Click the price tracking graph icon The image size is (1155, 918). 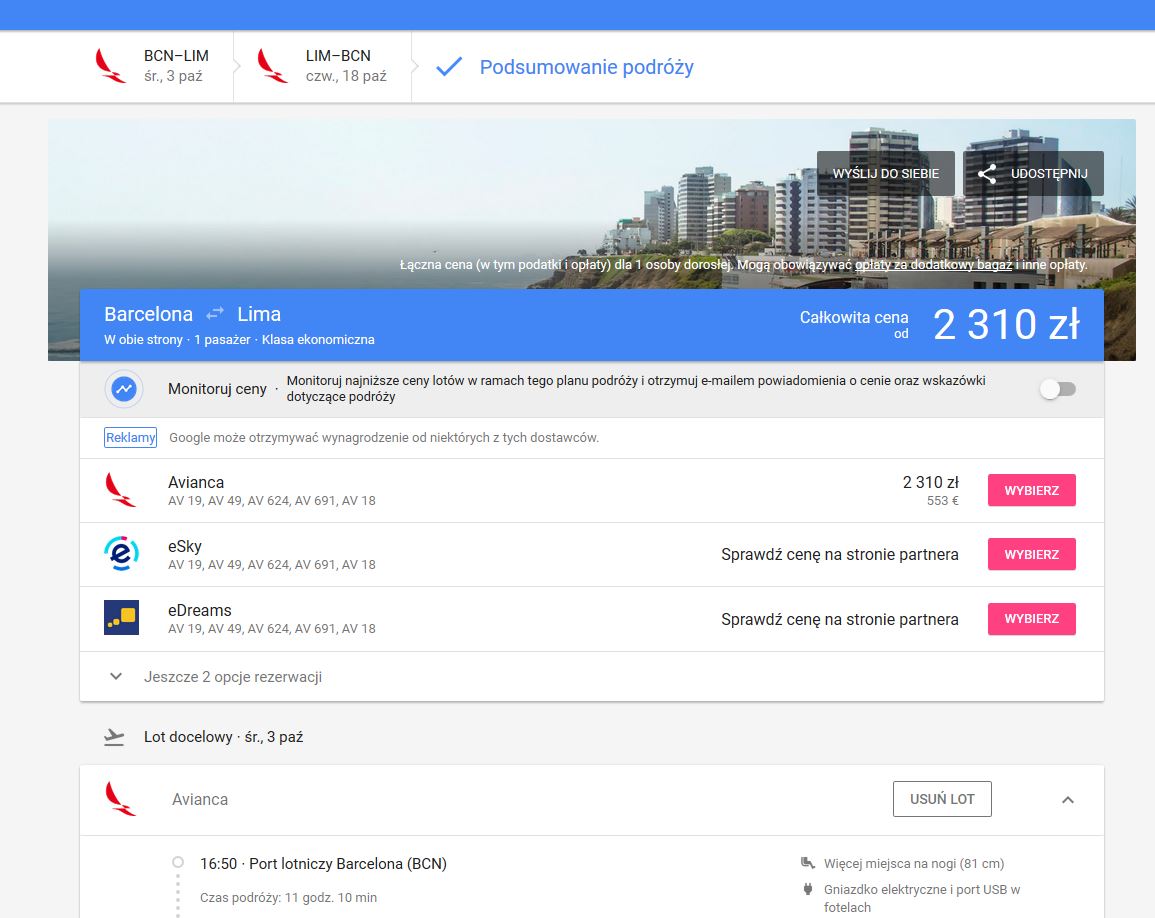pyautogui.click(x=124, y=388)
